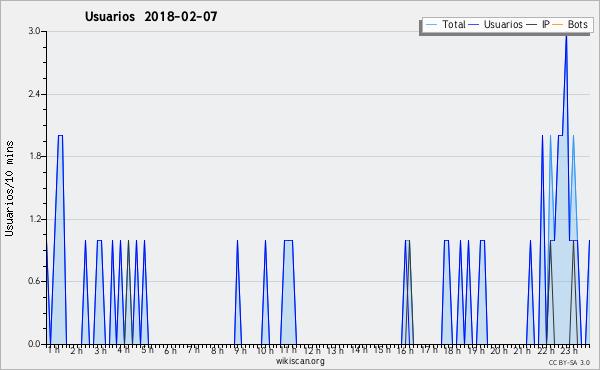Click the orange Bots legend line swatch
Screen dimensions: 600x370
tap(558, 25)
